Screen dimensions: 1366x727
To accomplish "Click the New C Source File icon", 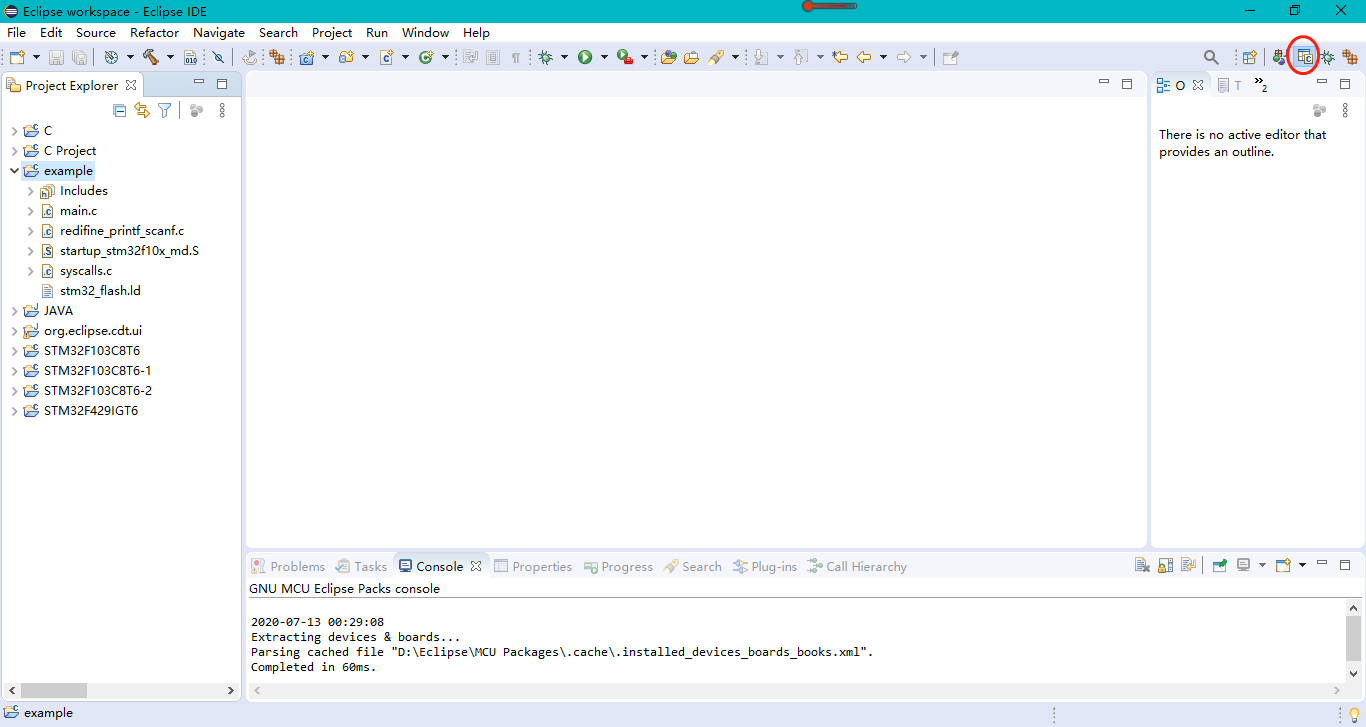I will coord(386,58).
